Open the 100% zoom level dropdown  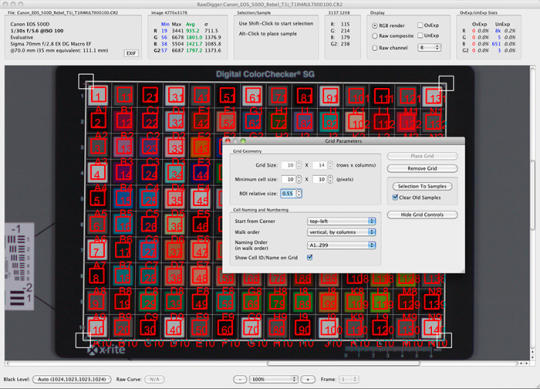[273, 379]
